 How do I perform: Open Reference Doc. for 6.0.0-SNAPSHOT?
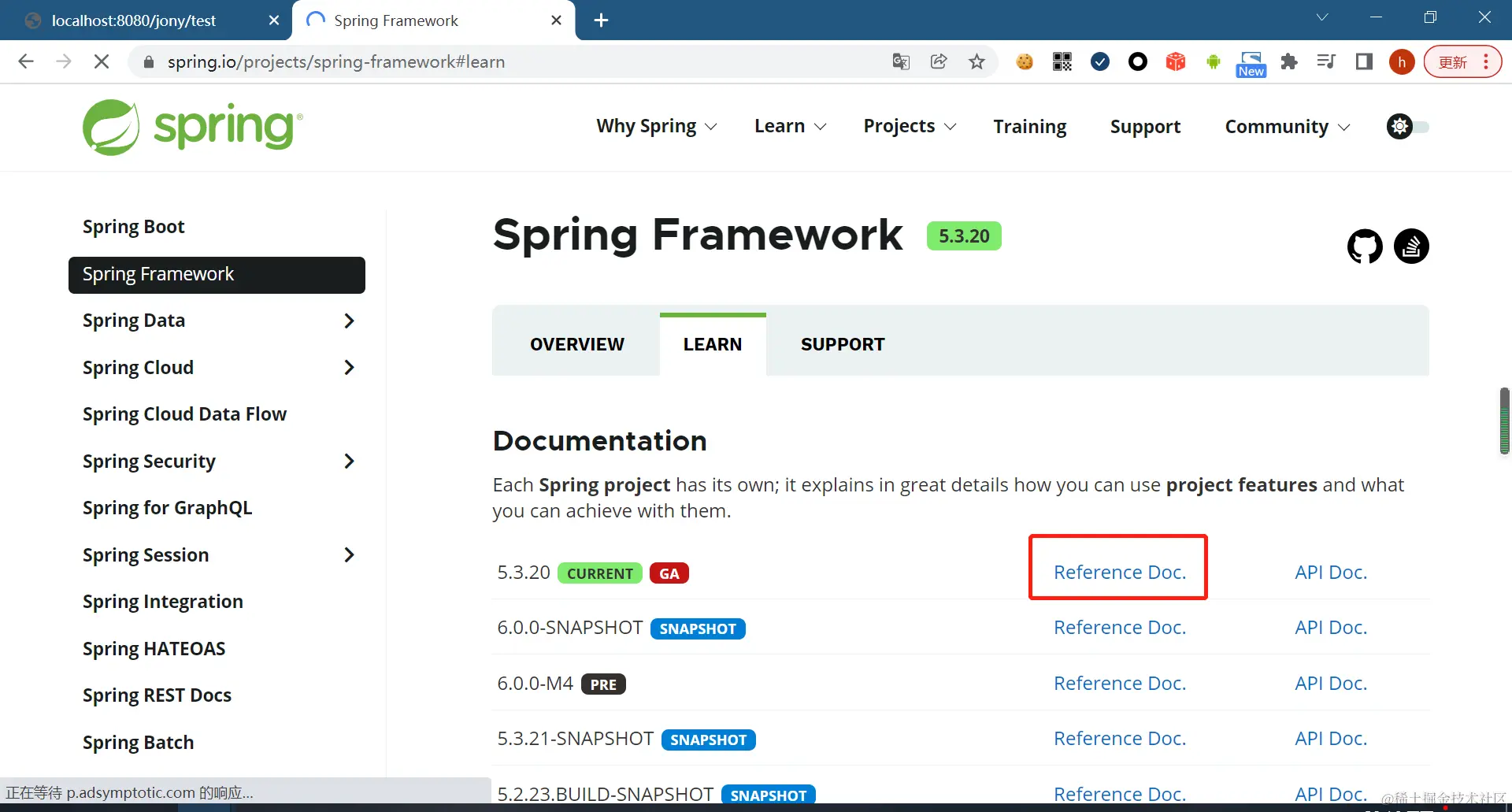[1120, 628]
